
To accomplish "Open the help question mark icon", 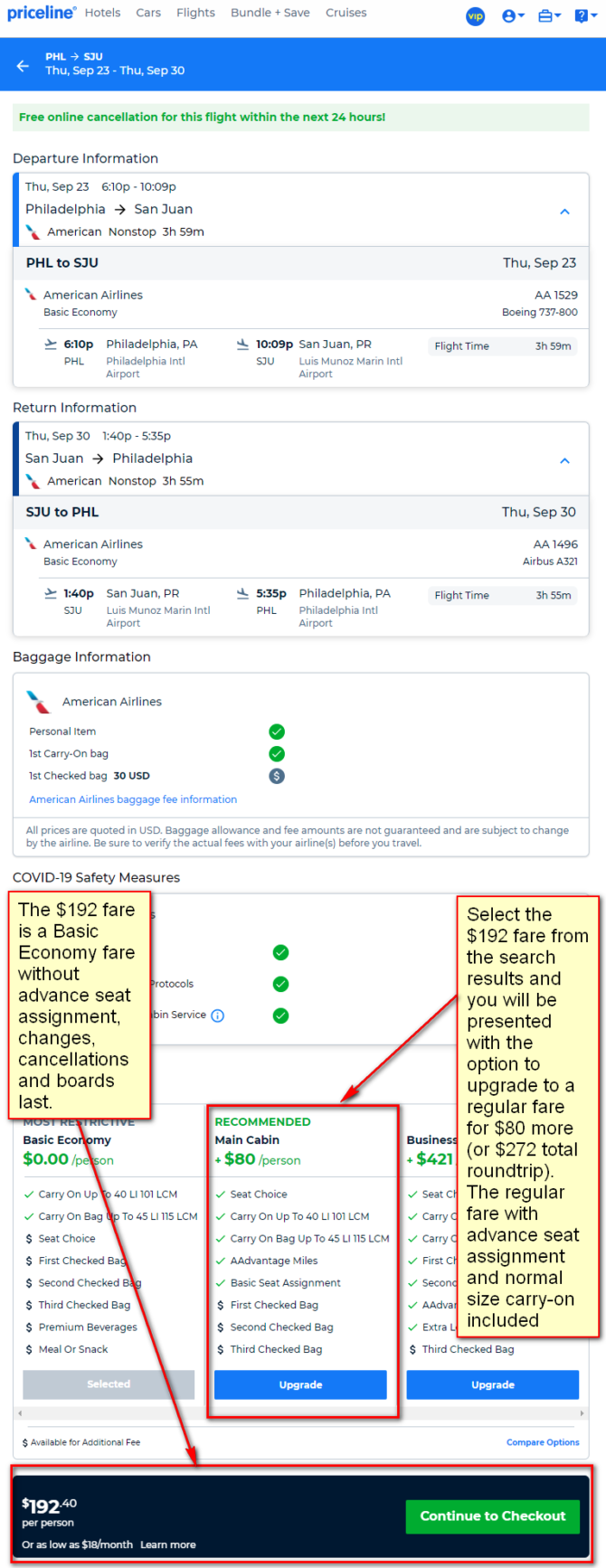I will tap(585, 16).
